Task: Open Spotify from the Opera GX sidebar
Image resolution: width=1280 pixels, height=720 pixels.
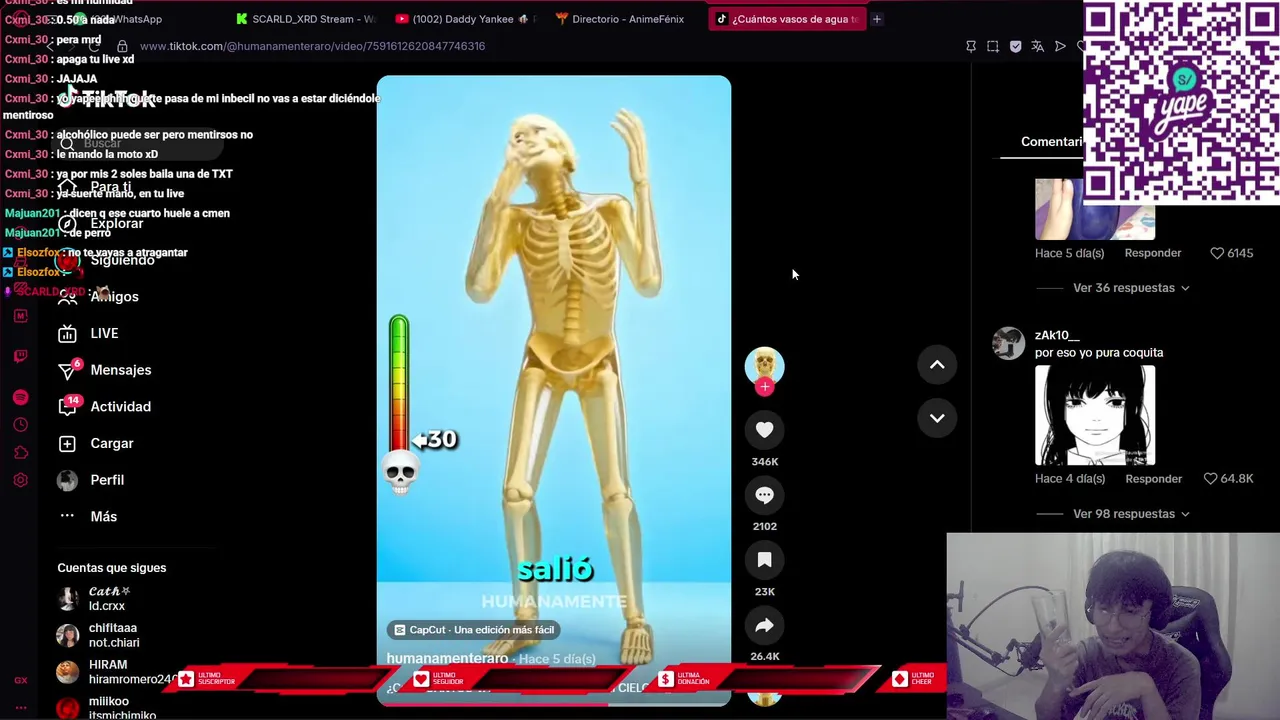Action: click(x=20, y=397)
